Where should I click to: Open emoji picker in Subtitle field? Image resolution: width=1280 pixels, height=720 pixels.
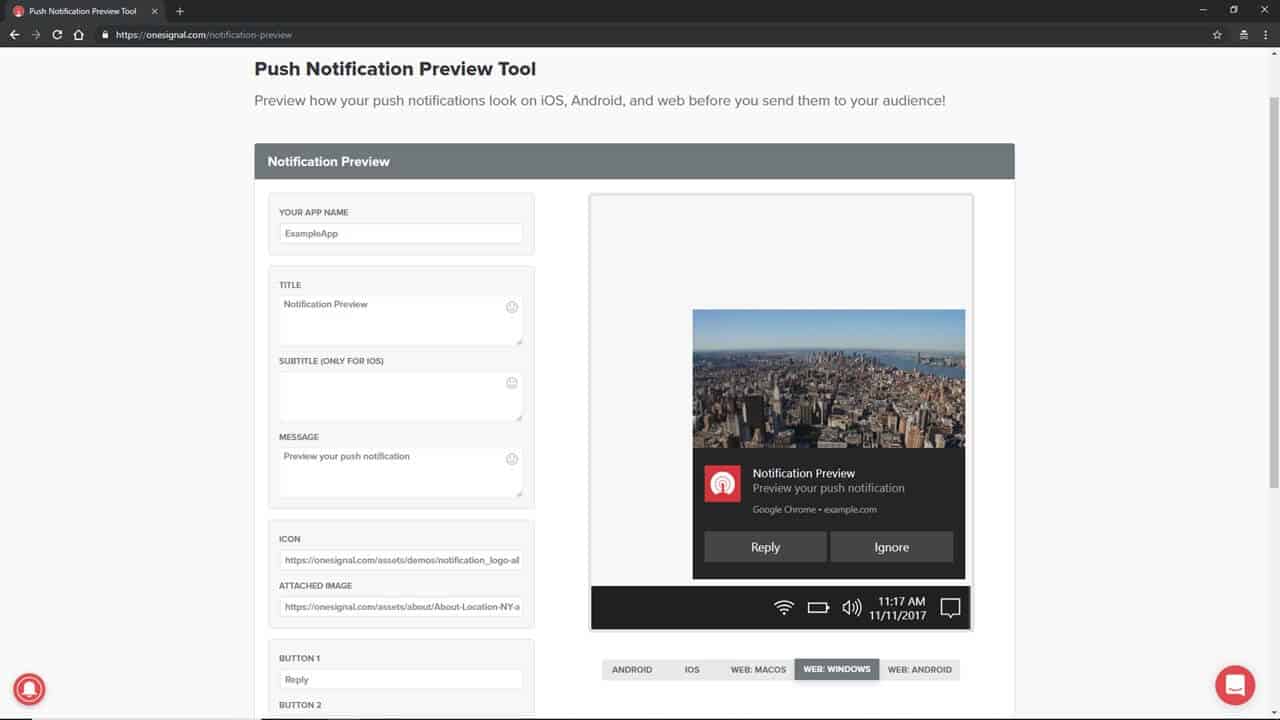[512, 383]
